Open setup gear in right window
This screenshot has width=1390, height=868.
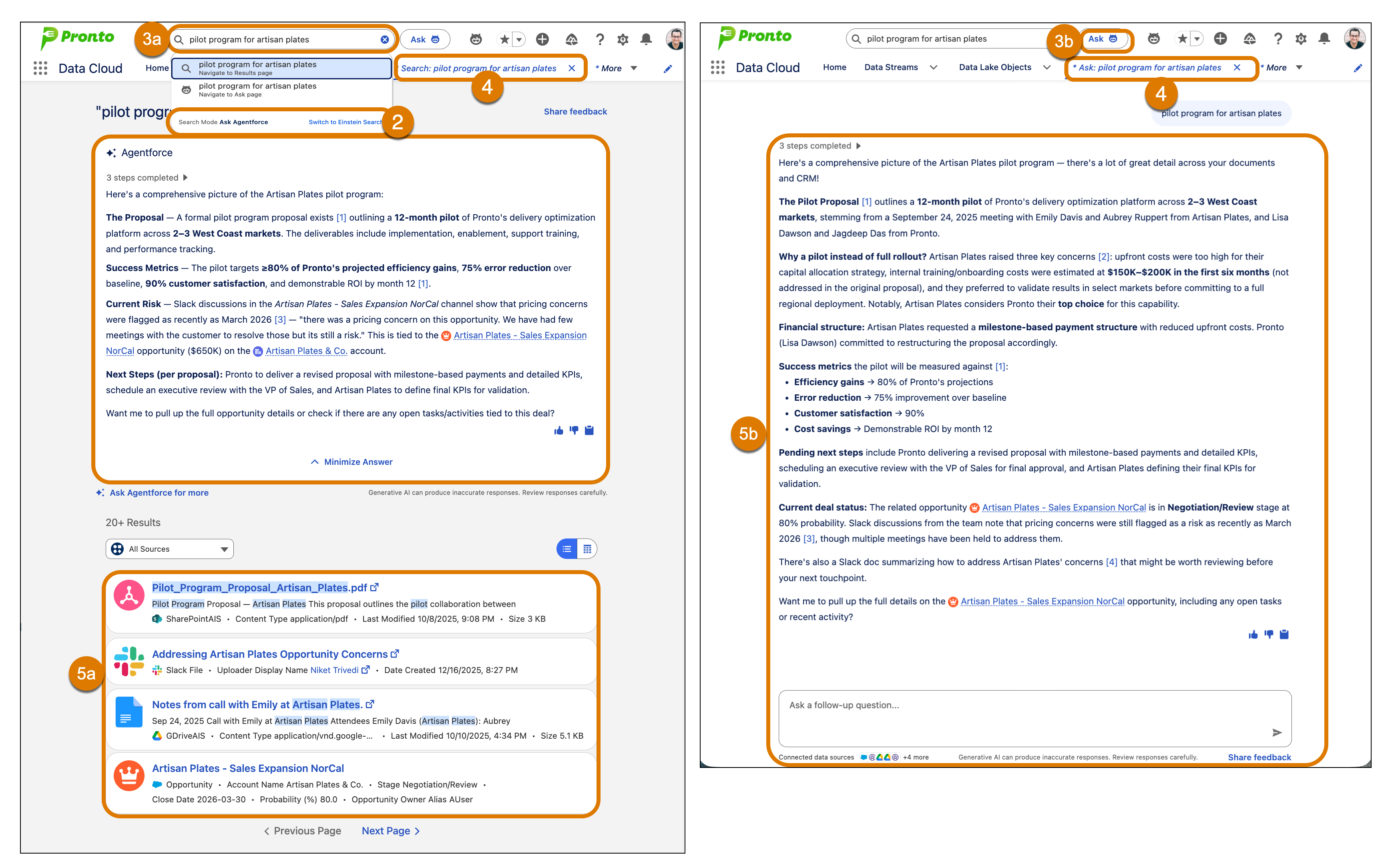tap(1300, 38)
